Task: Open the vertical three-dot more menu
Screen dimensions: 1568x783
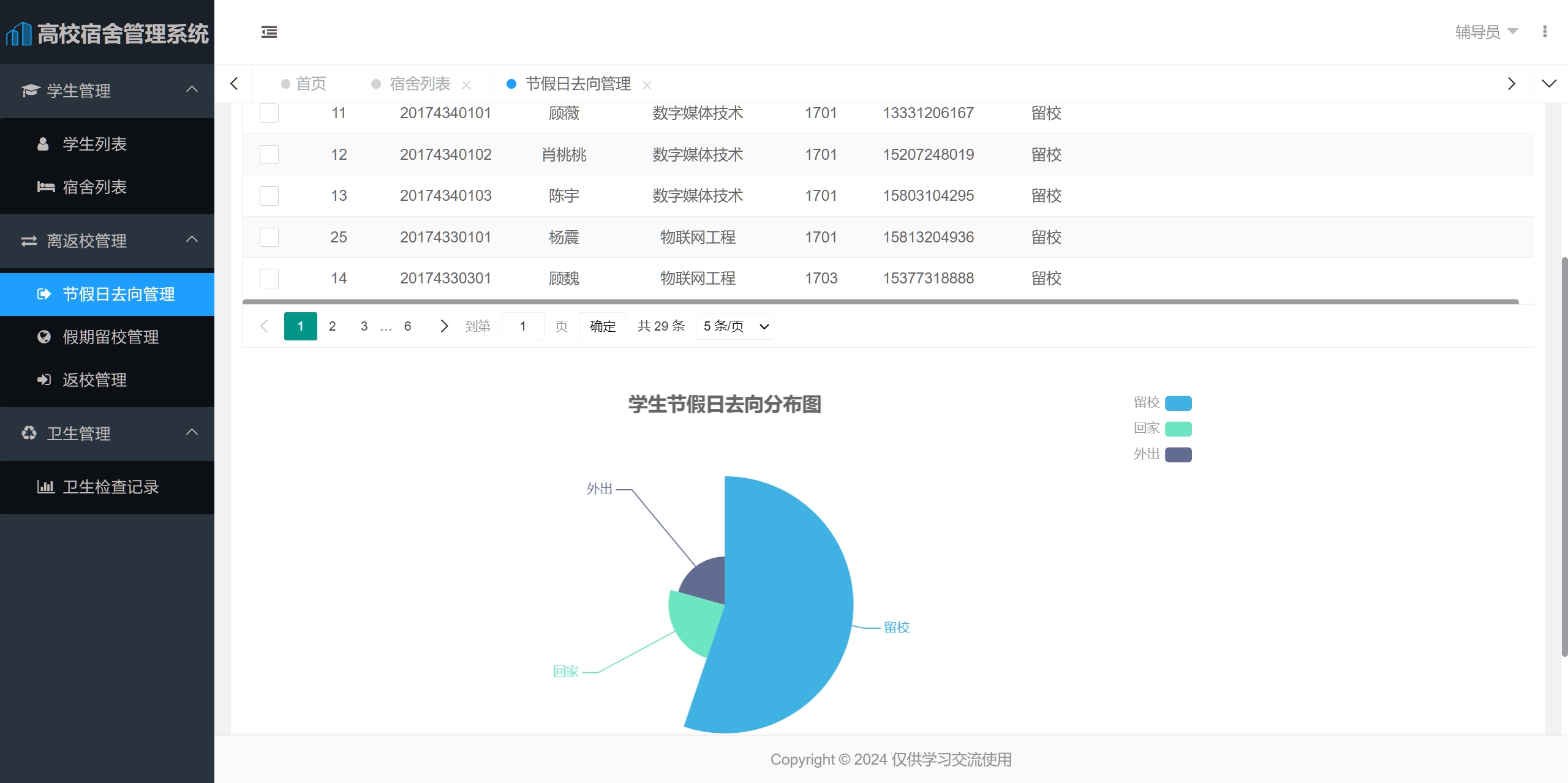Action: click(x=1545, y=32)
